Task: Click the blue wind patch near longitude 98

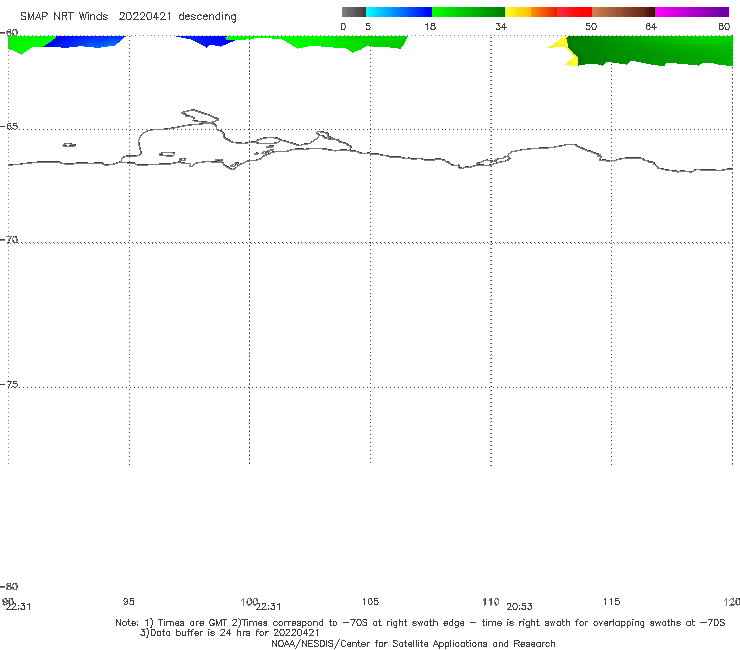Action: click(205, 41)
